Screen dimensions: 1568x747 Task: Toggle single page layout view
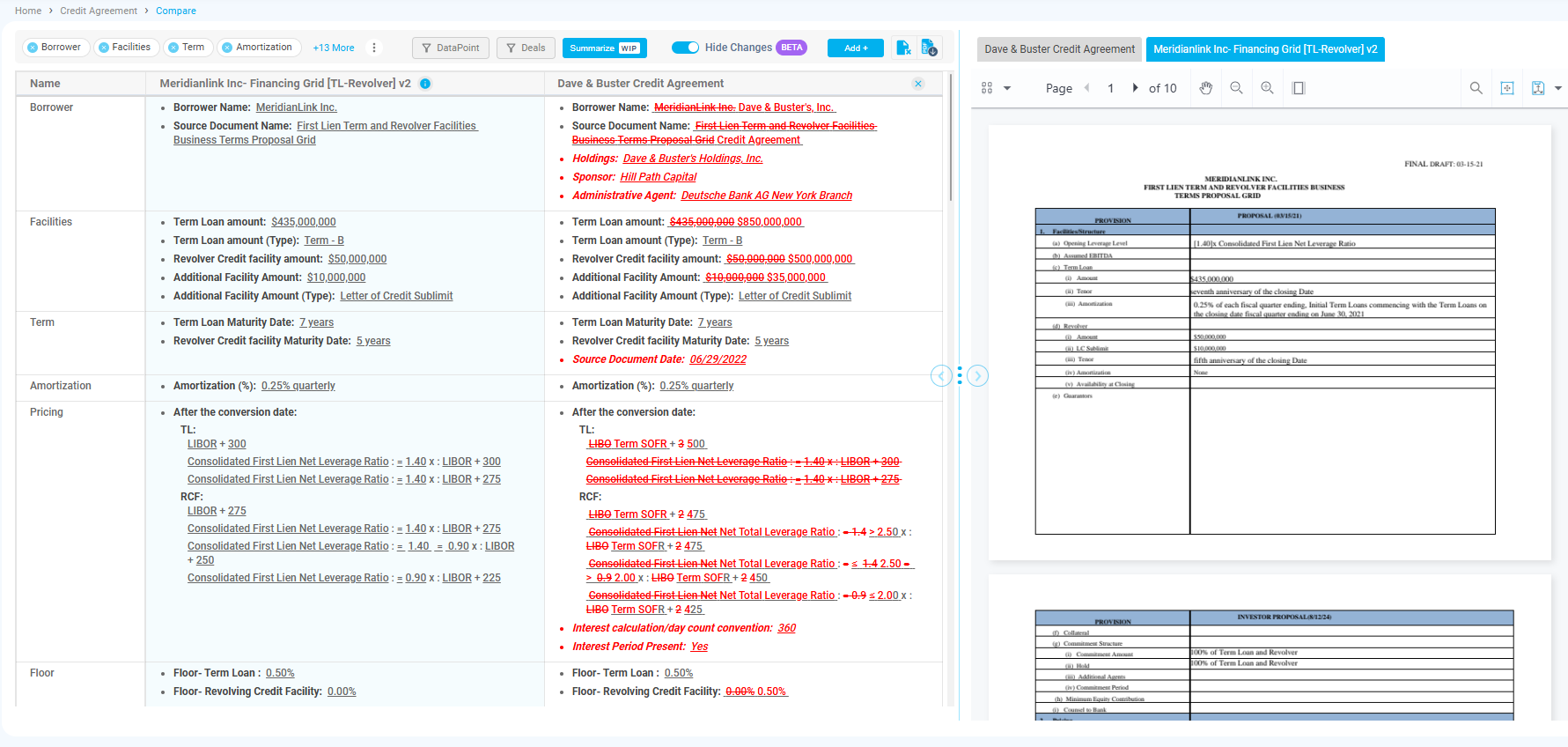coord(1299,88)
